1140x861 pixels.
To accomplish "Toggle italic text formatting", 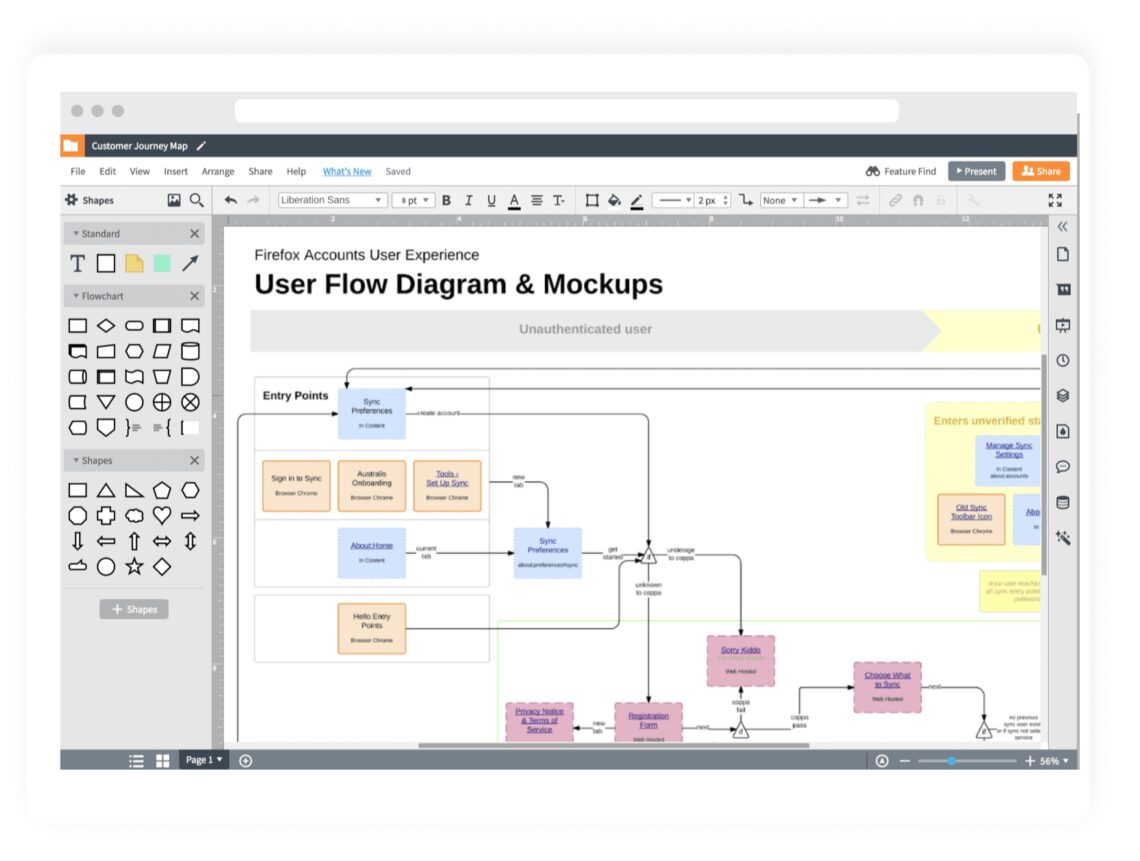I will click(x=468, y=200).
